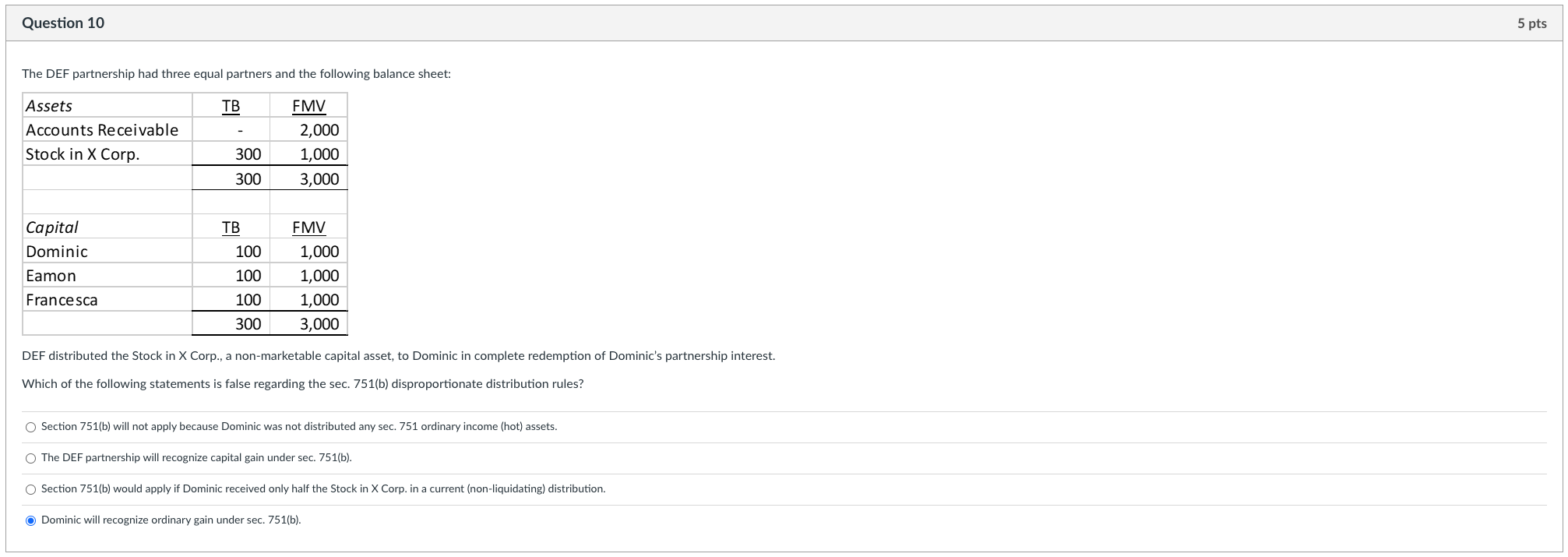
Task: Click the '5 pts' label
Action: [1531, 23]
